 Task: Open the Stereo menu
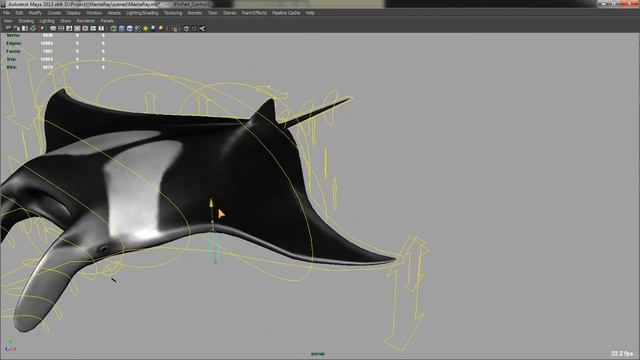coord(229,13)
